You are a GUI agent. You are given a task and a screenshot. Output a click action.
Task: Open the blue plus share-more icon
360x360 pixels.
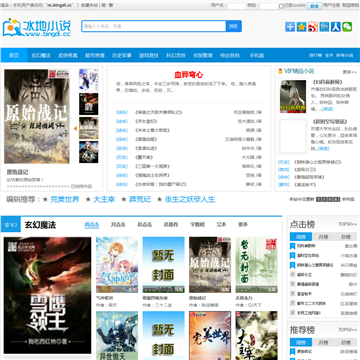click(x=290, y=27)
